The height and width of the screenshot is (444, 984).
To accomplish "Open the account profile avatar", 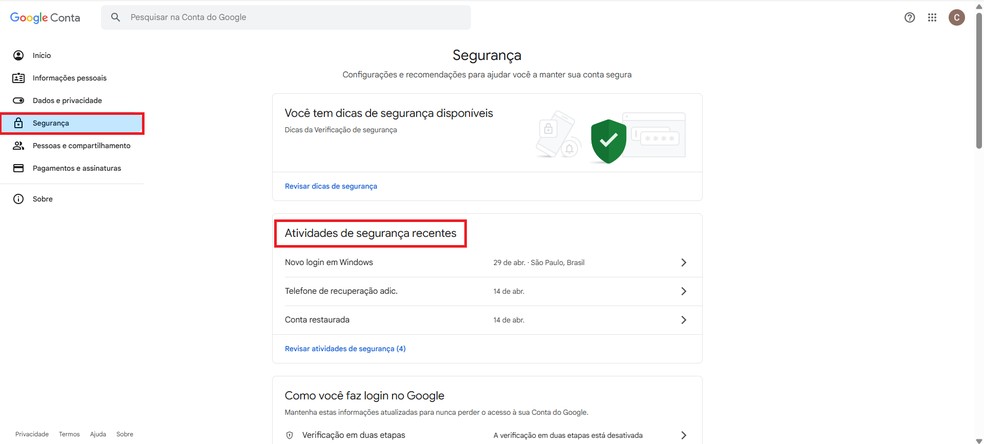I will (956, 17).
